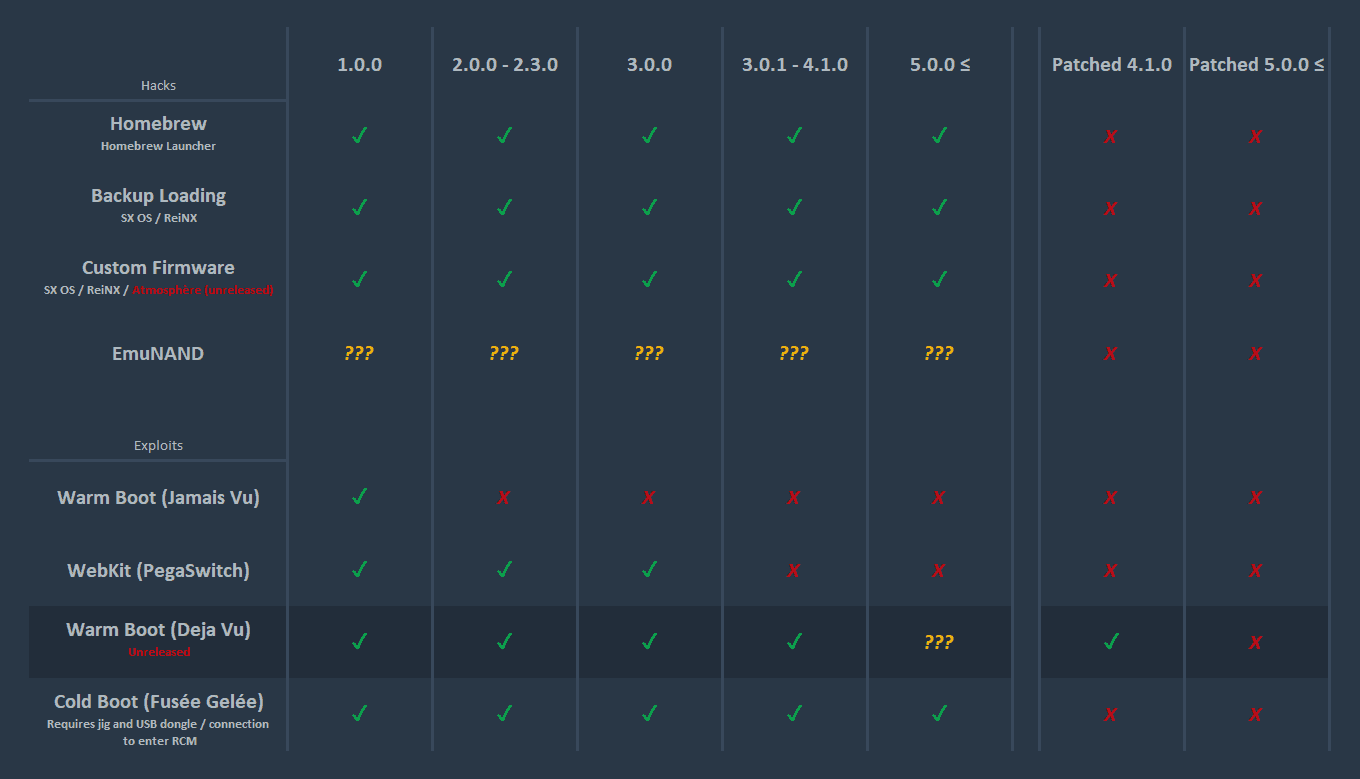This screenshot has width=1360, height=779.
Task: Click Backup Loading checkmark under 1.0.0
Action: (x=360, y=207)
